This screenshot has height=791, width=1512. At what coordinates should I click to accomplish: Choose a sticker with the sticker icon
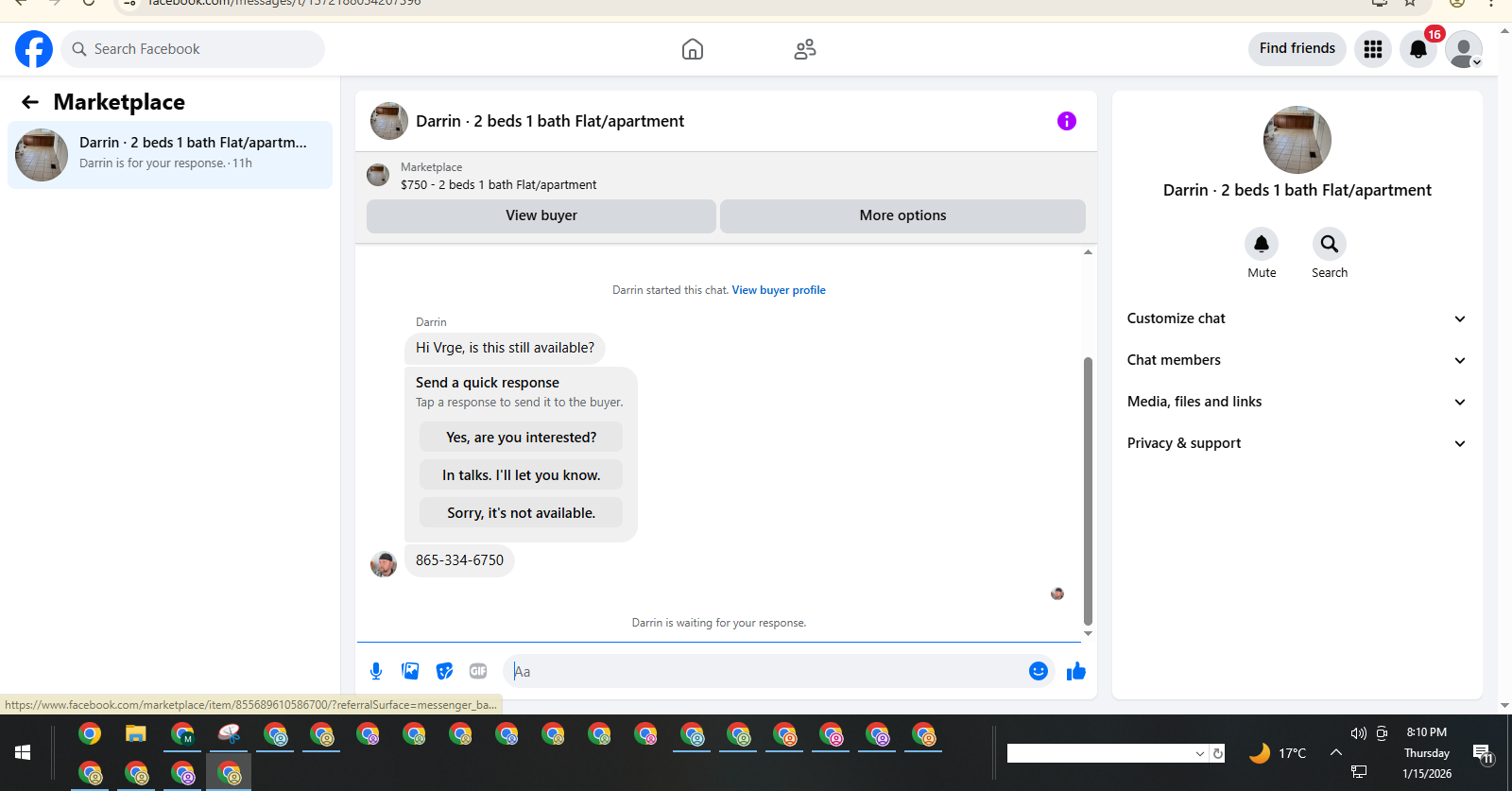coord(444,671)
